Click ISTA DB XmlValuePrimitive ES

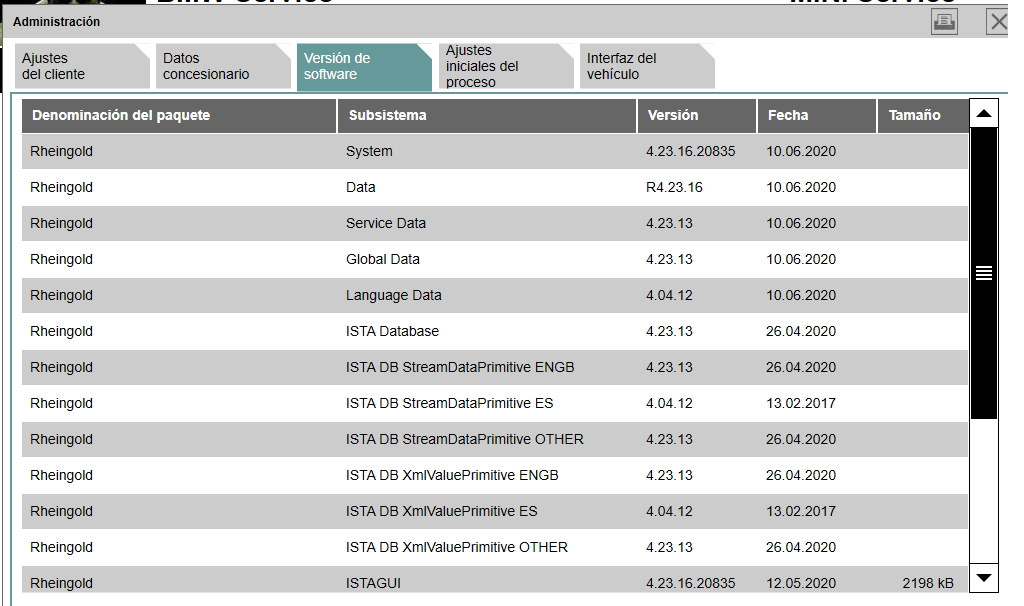441,511
